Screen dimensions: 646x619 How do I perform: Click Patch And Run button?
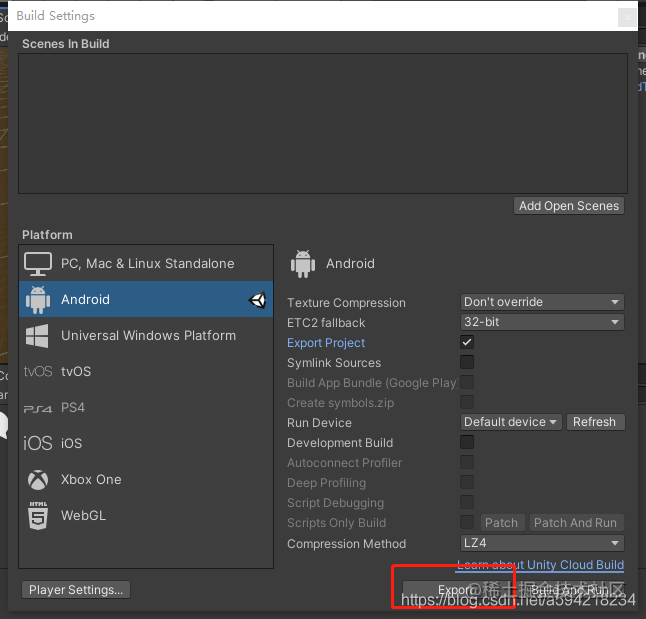[x=576, y=523]
